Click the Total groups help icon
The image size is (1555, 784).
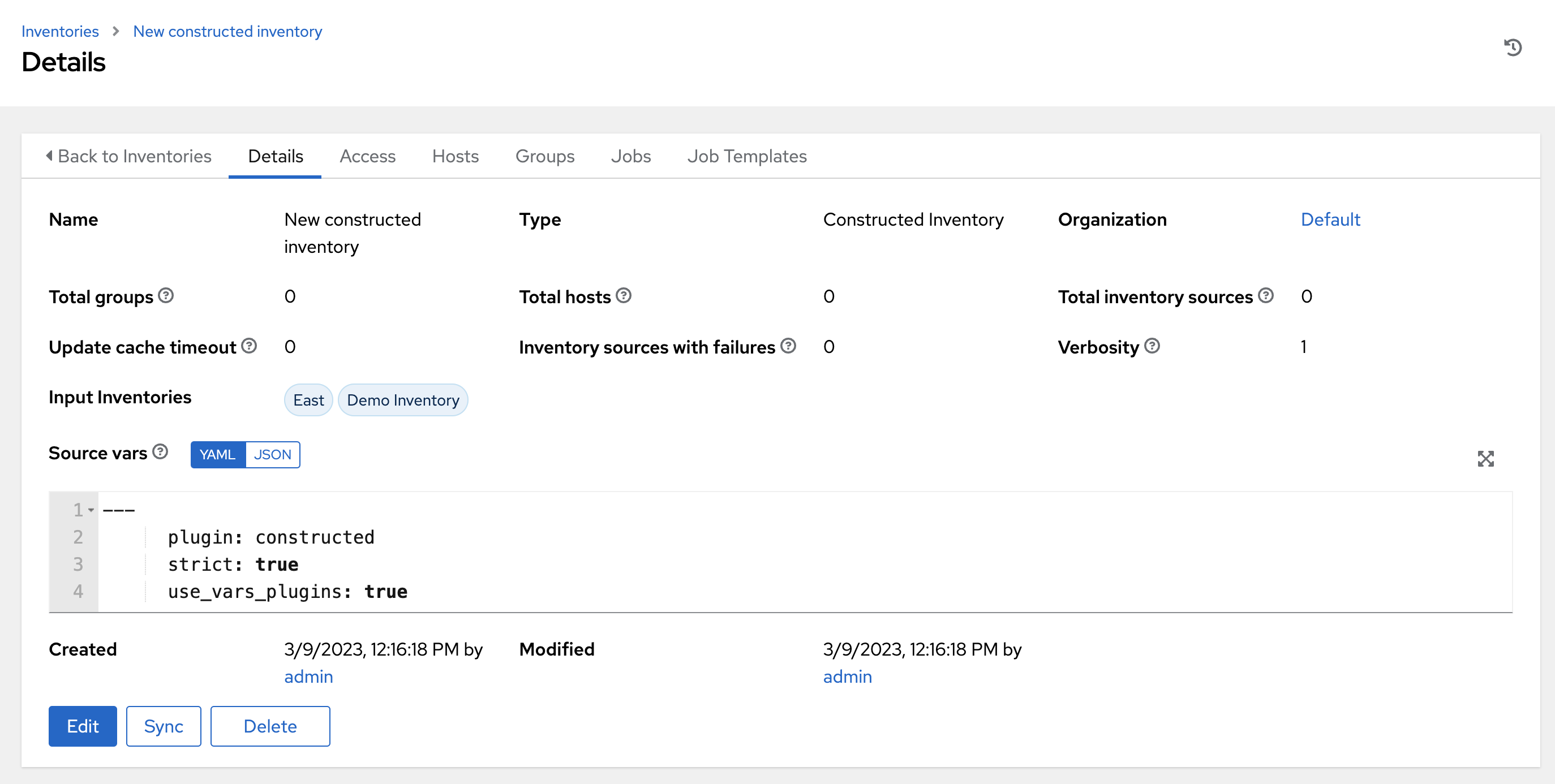167,295
